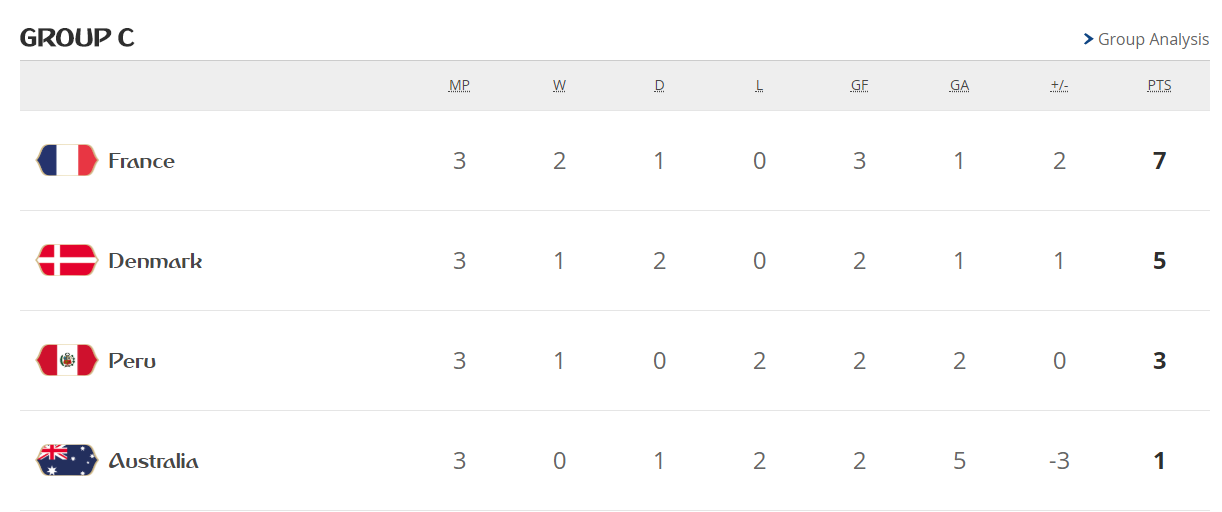Open the Group Analysis link
1222x512 pixels.
tap(1153, 39)
